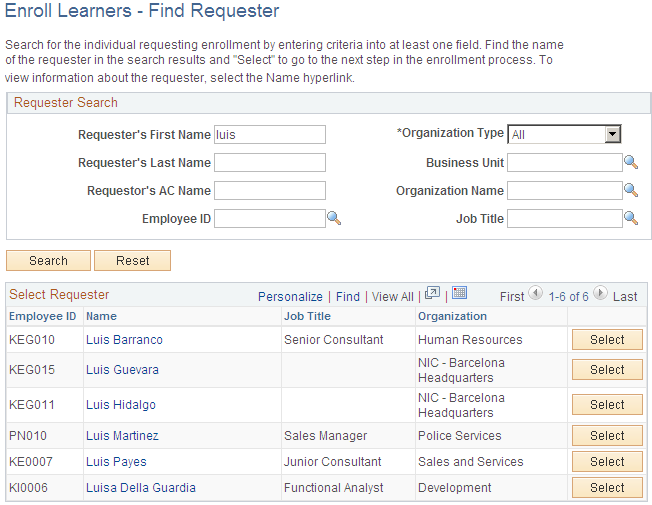Viewport: 652px width, 505px height.
Task: Show next rows arrow icon
Action: (600, 293)
